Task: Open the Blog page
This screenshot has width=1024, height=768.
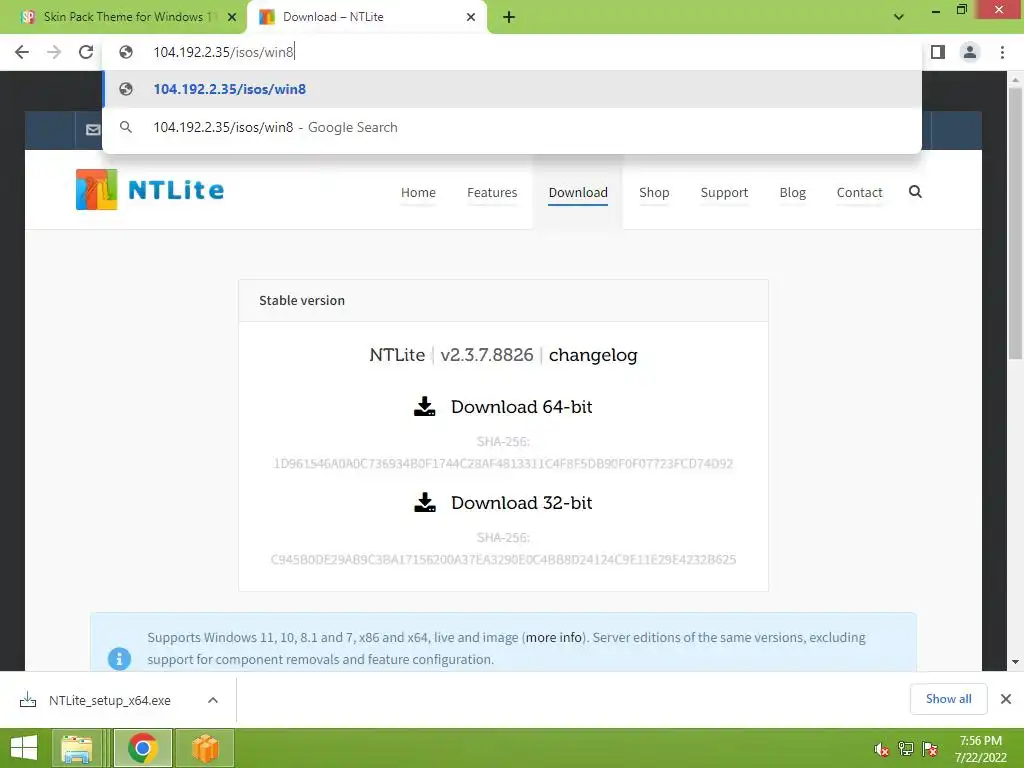Action: pos(792,193)
